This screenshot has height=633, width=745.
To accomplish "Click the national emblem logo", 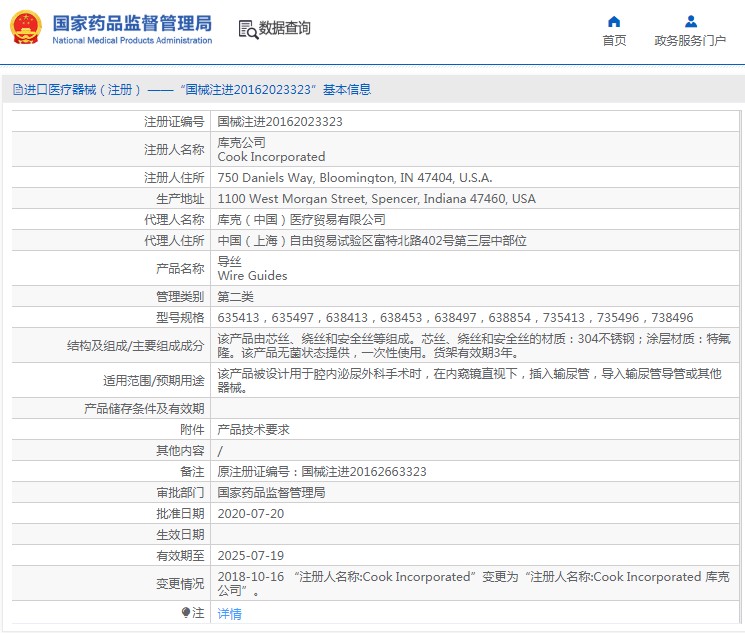I will (26, 28).
